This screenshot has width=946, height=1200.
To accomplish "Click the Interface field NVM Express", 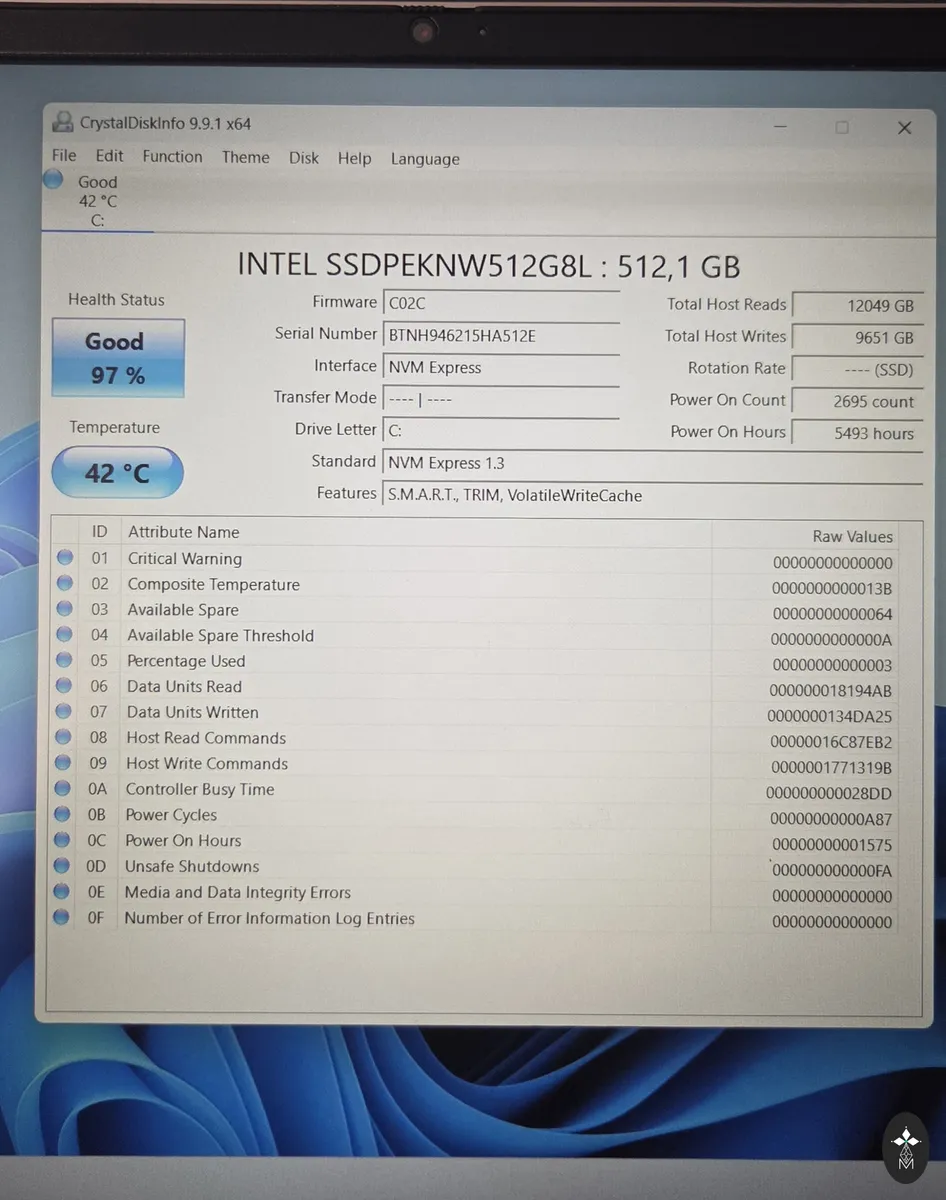I will point(501,368).
